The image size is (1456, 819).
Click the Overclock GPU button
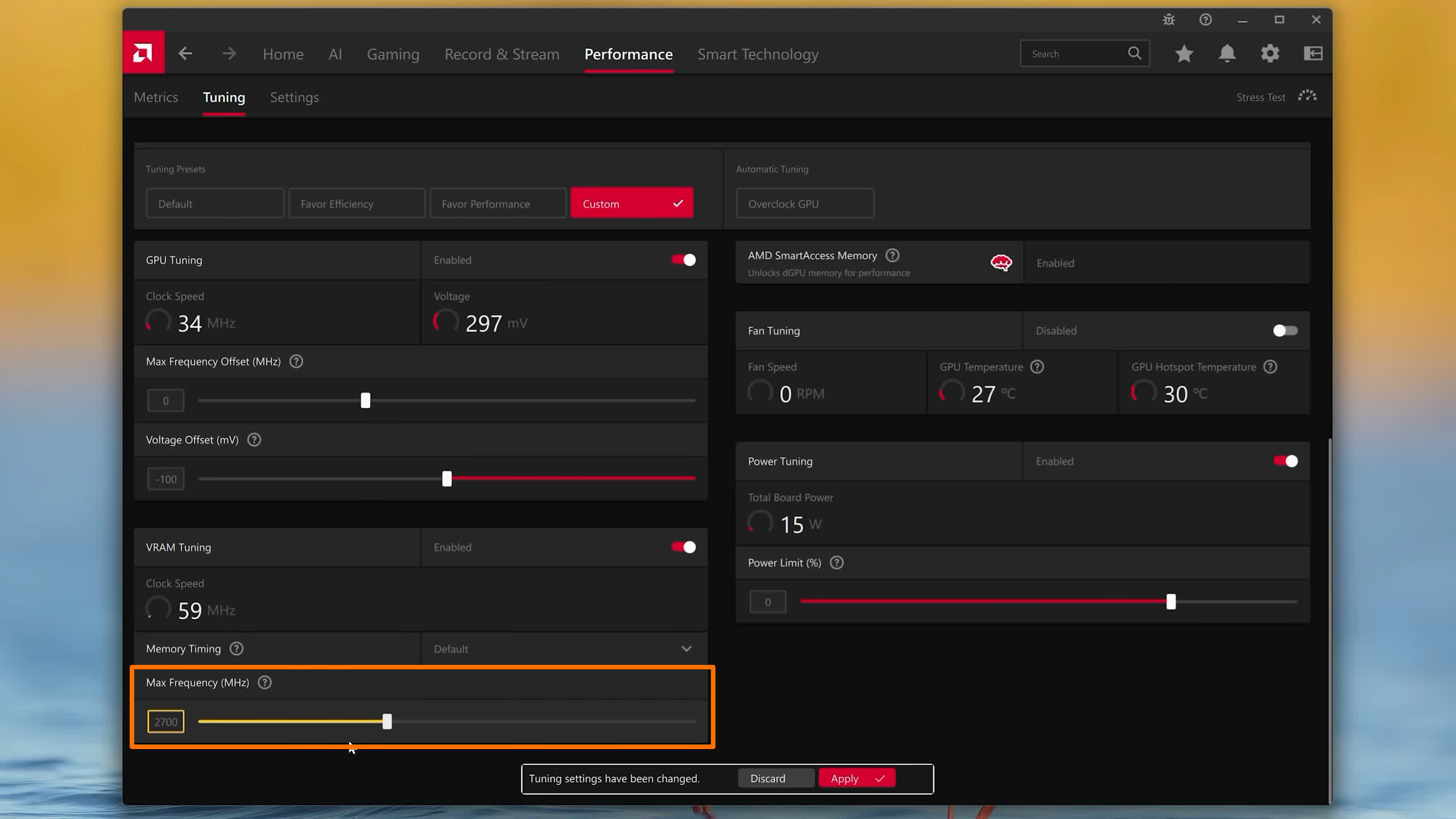(805, 204)
